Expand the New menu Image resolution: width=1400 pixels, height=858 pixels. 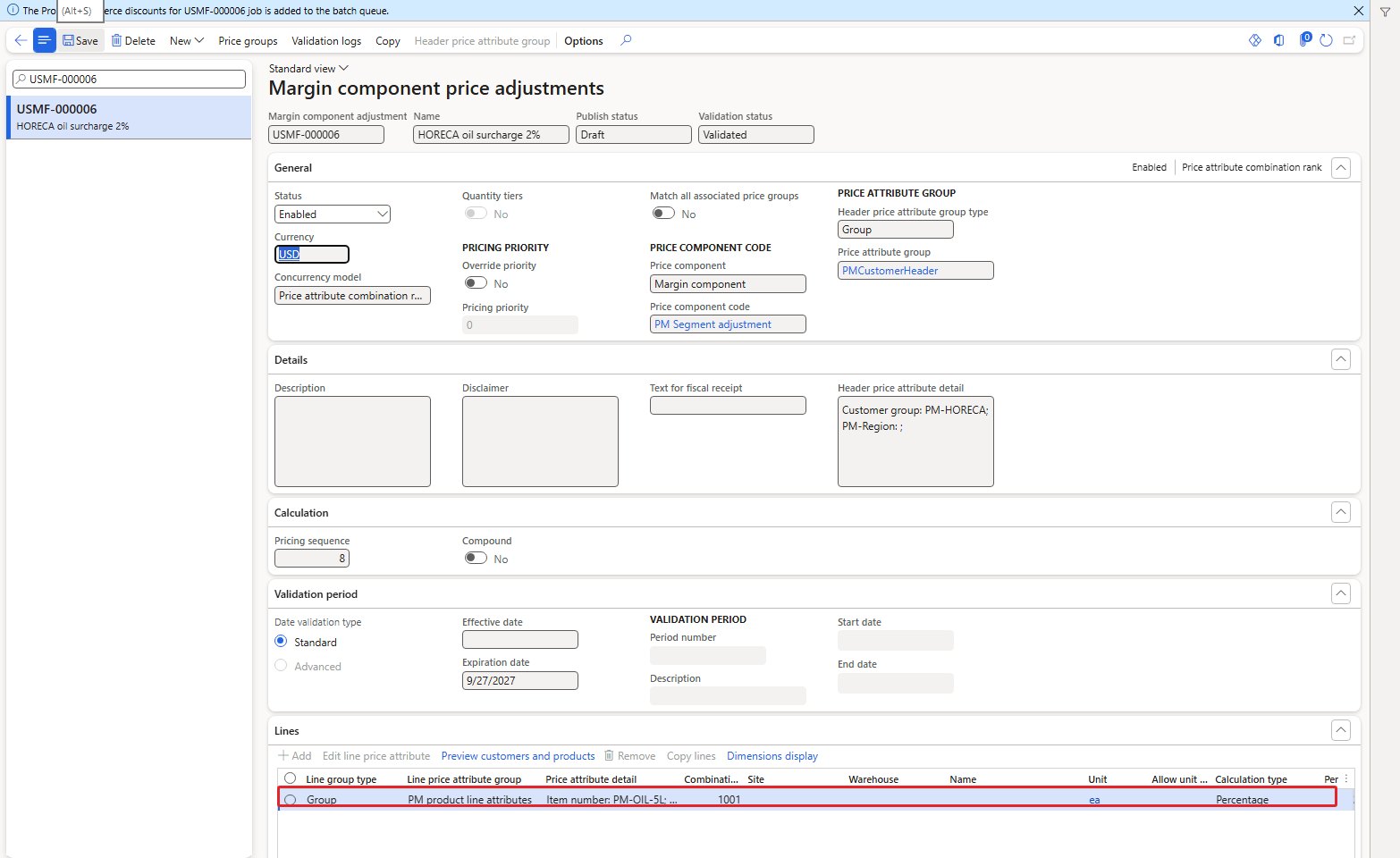point(187,41)
